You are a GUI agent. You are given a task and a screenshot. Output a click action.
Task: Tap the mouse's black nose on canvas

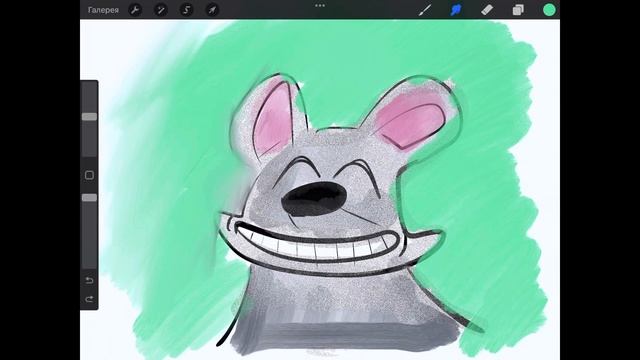click(313, 199)
